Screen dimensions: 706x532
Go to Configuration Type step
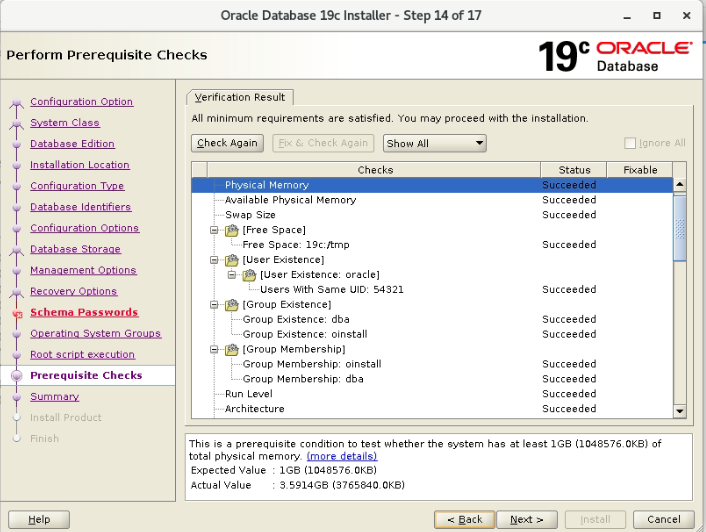(77, 186)
